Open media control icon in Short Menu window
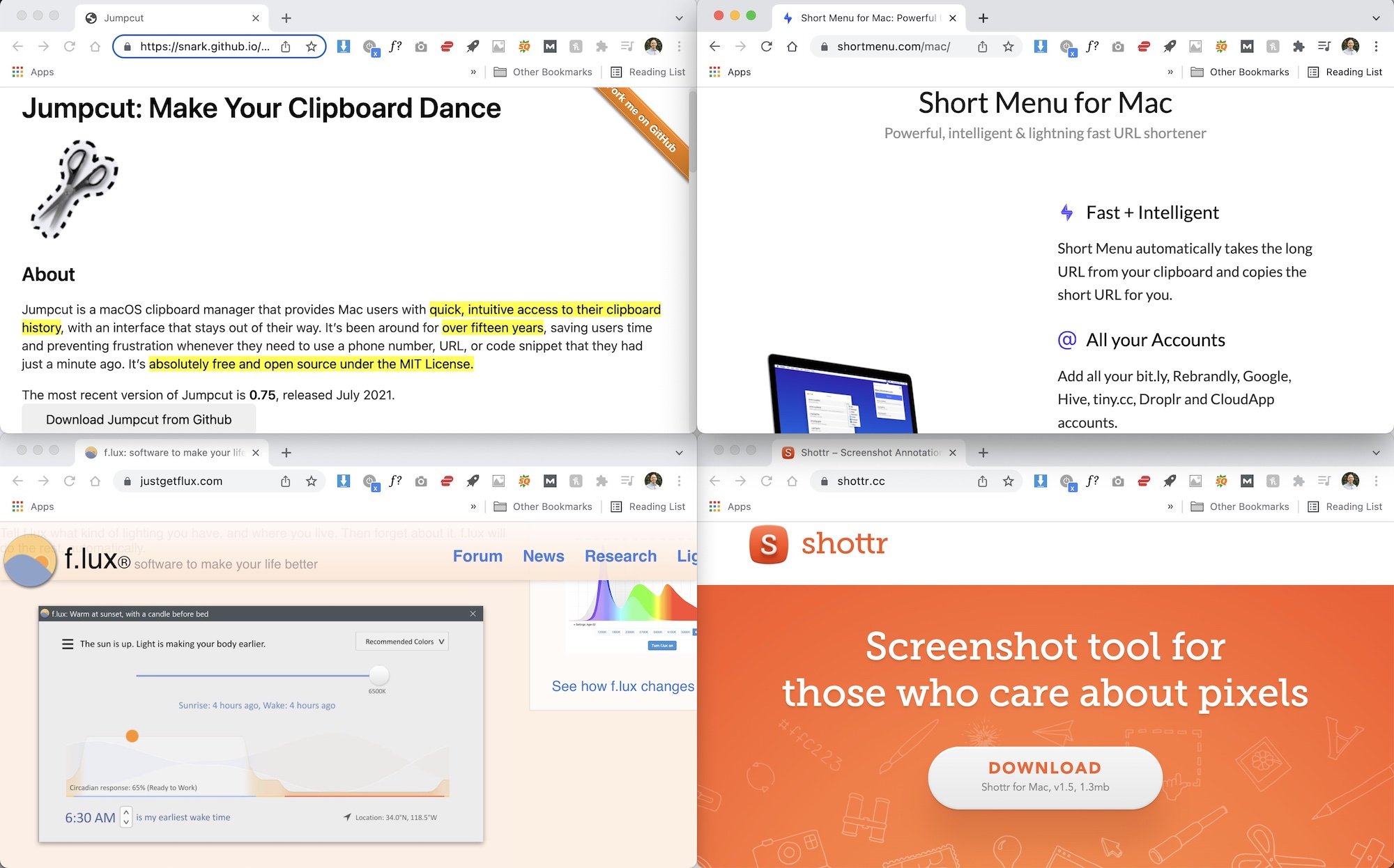Image resolution: width=1394 pixels, height=868 pixels. point(1324,47)
